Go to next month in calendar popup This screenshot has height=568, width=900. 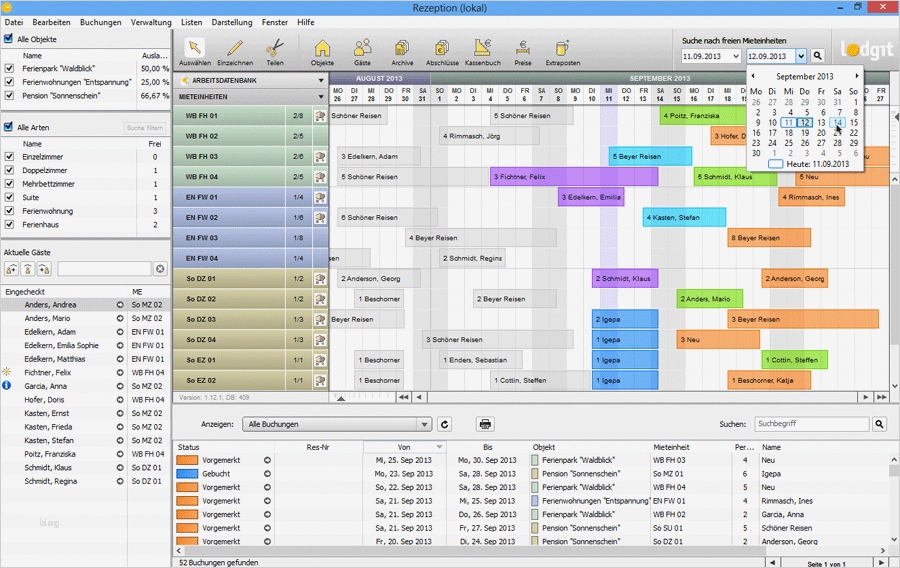856,76
